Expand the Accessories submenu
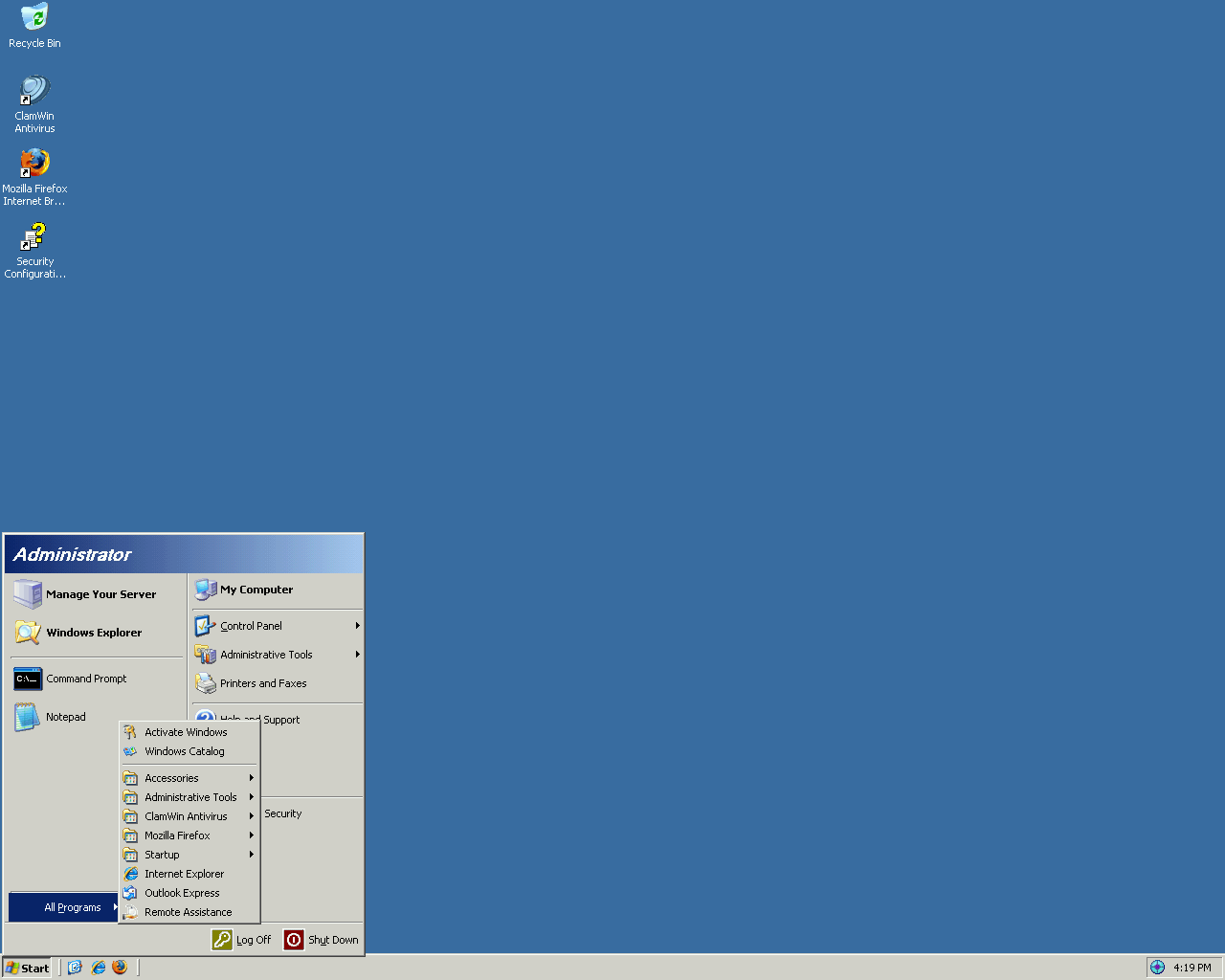 (189, 778)
